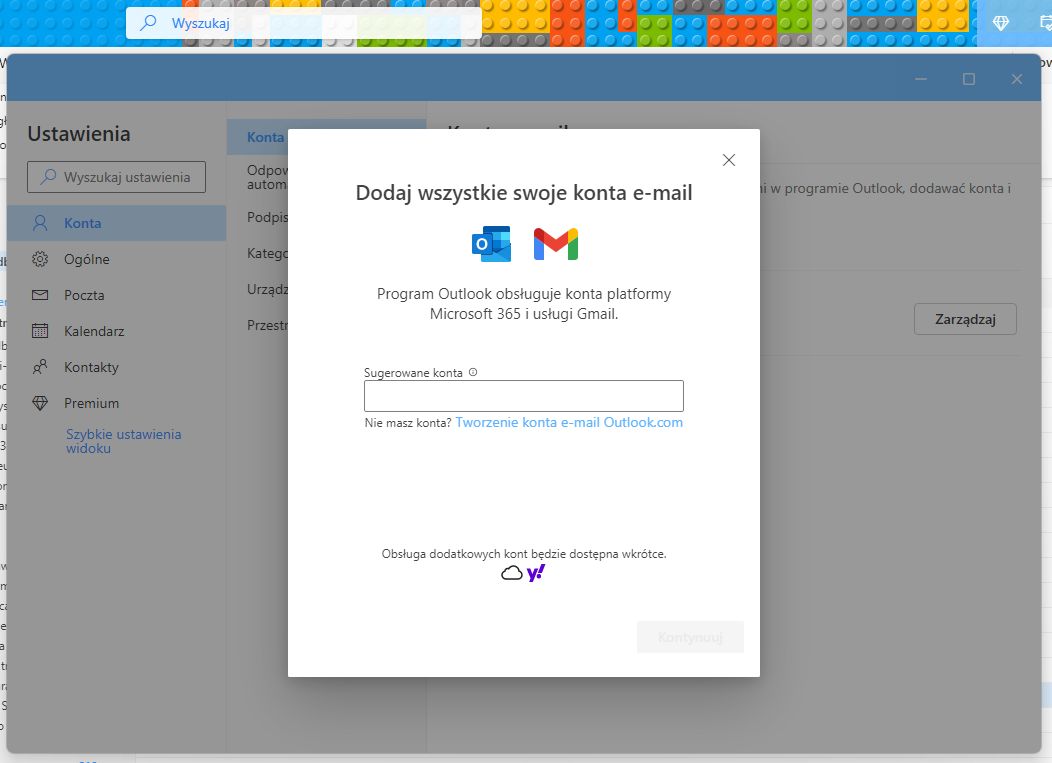
Task: Close the Ustawienia settings window
Action: (1017, 79)
